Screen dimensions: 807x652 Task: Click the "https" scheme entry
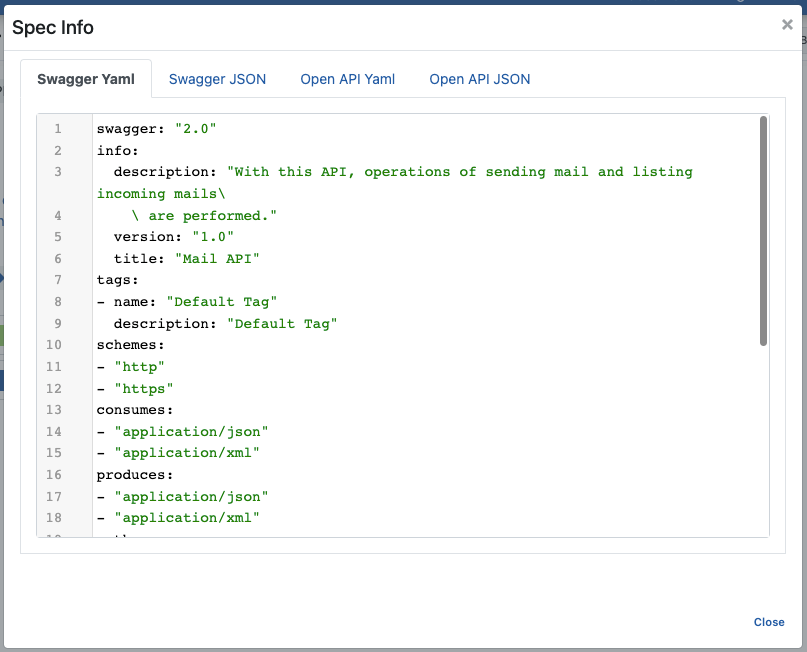coord(144,388)
